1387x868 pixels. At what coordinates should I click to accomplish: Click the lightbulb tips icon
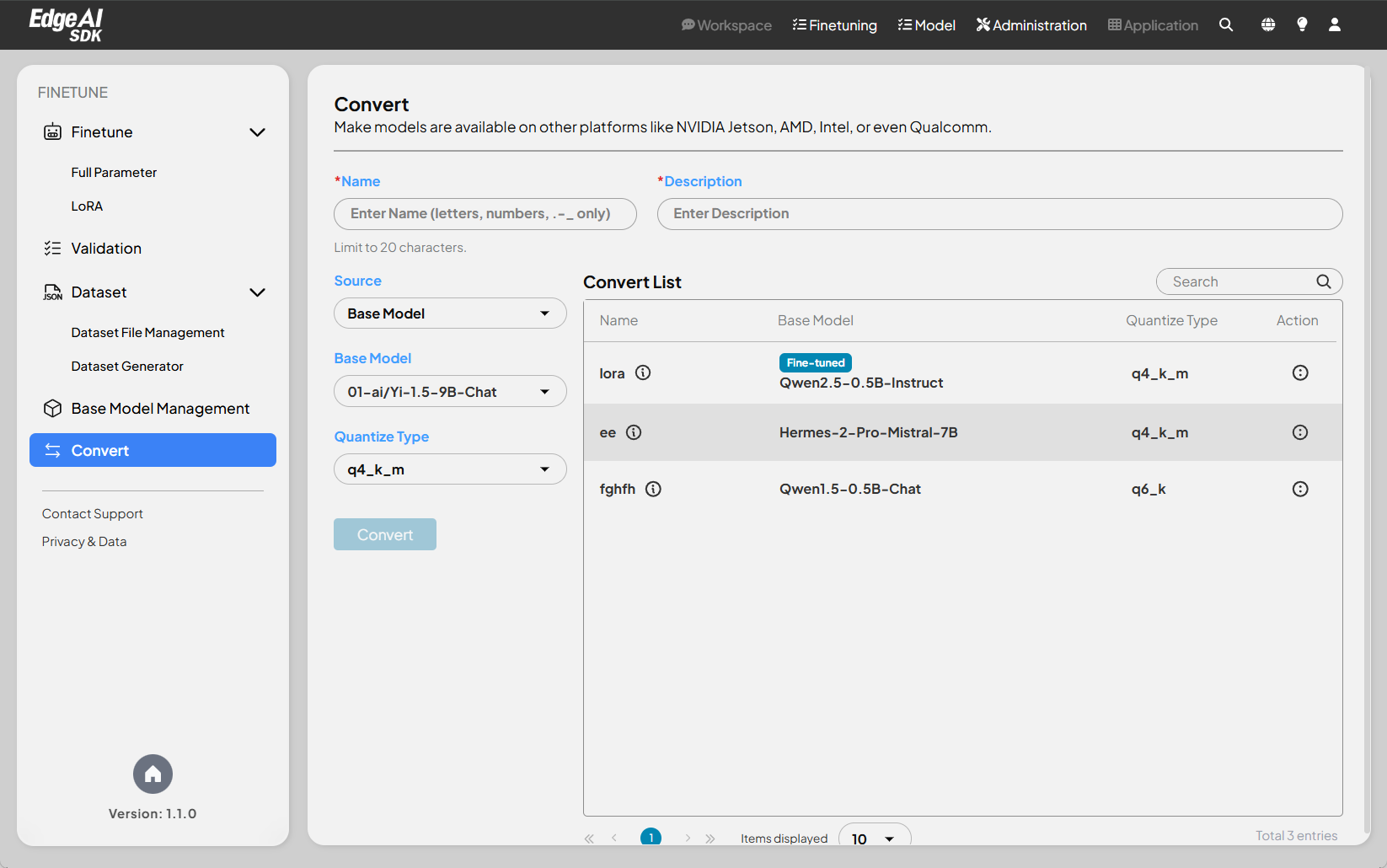(x=1302, y=25)
